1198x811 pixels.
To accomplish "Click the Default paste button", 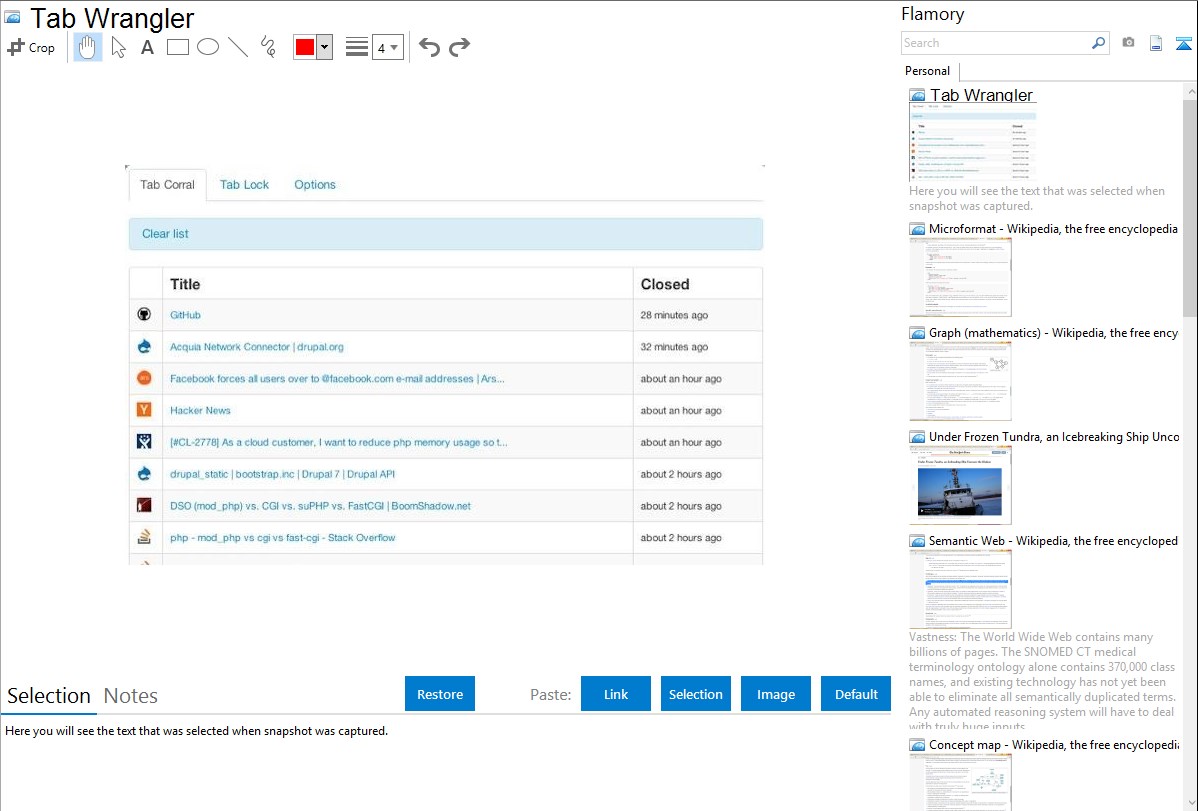I will coord(856,694).
